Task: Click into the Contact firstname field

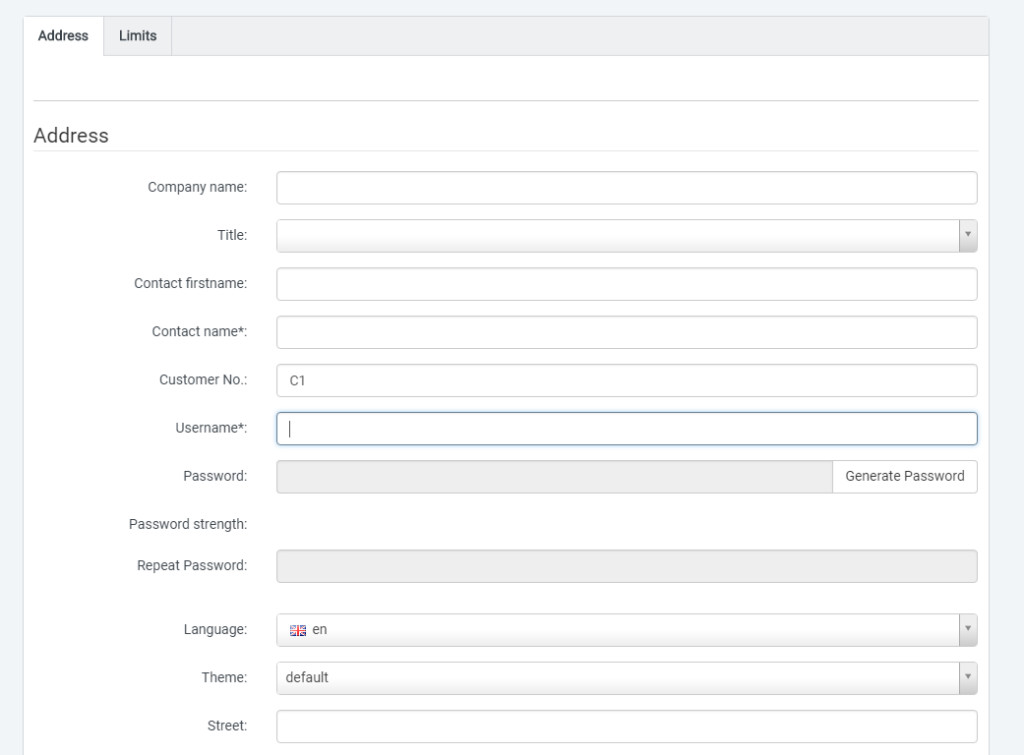Action: point(626,284)
